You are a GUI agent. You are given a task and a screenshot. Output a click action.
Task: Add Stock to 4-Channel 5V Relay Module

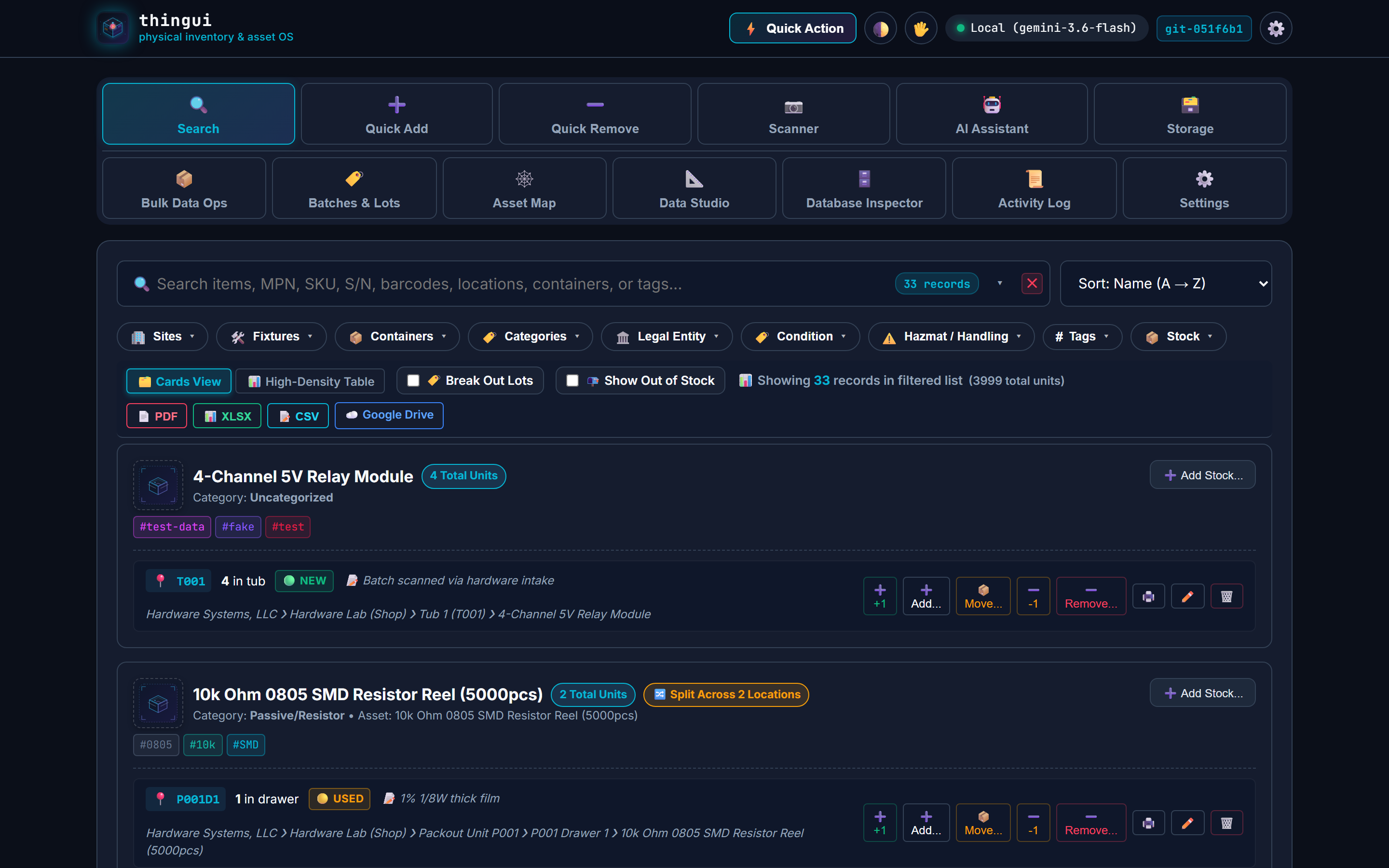coord(1202,475)
